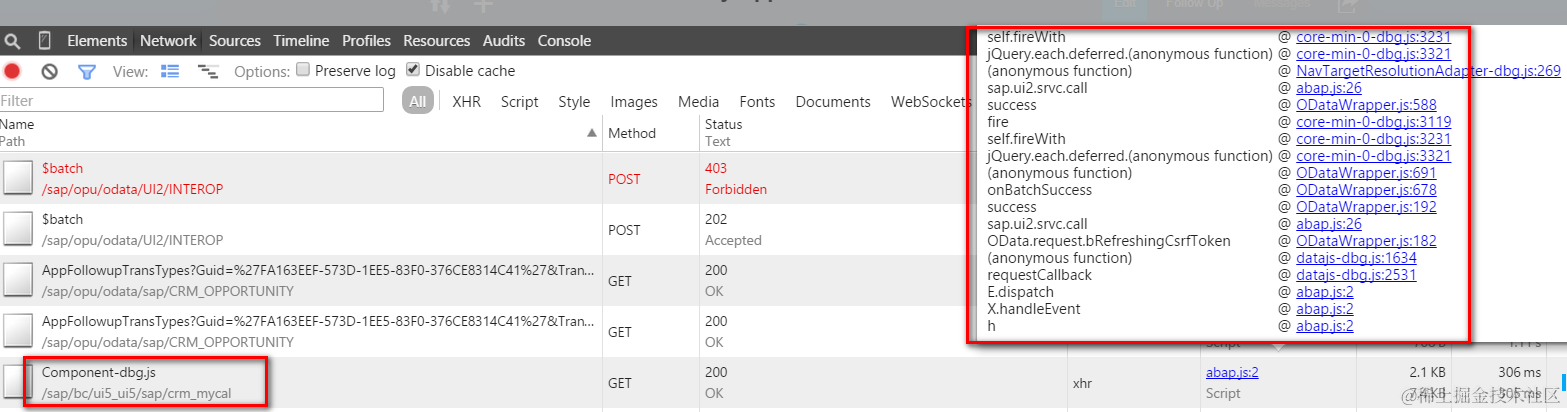Filter requests by Images
The height and width of the screenshot is (412, 1567).
[x=634, y=102]
